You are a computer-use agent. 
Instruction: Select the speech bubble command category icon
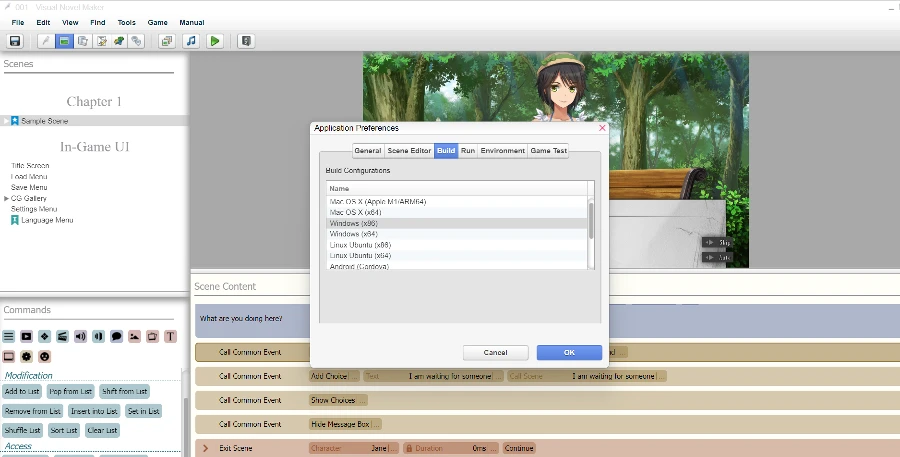click(x=116, y=337)
